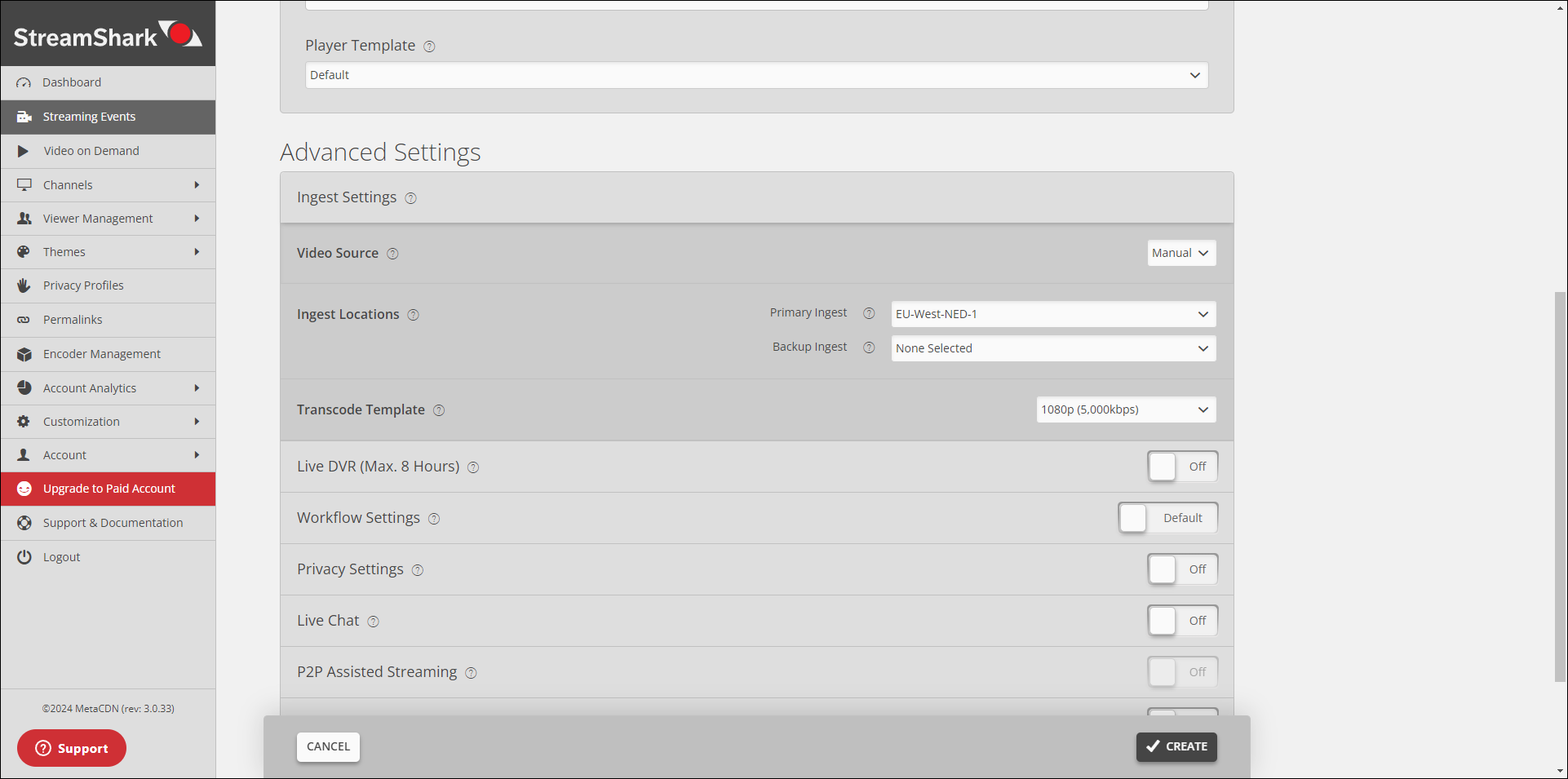Open the Primary Ingest location dropdown
Screen dimensions: 1568x779
pyautogui.click(x=1052, y=314)
